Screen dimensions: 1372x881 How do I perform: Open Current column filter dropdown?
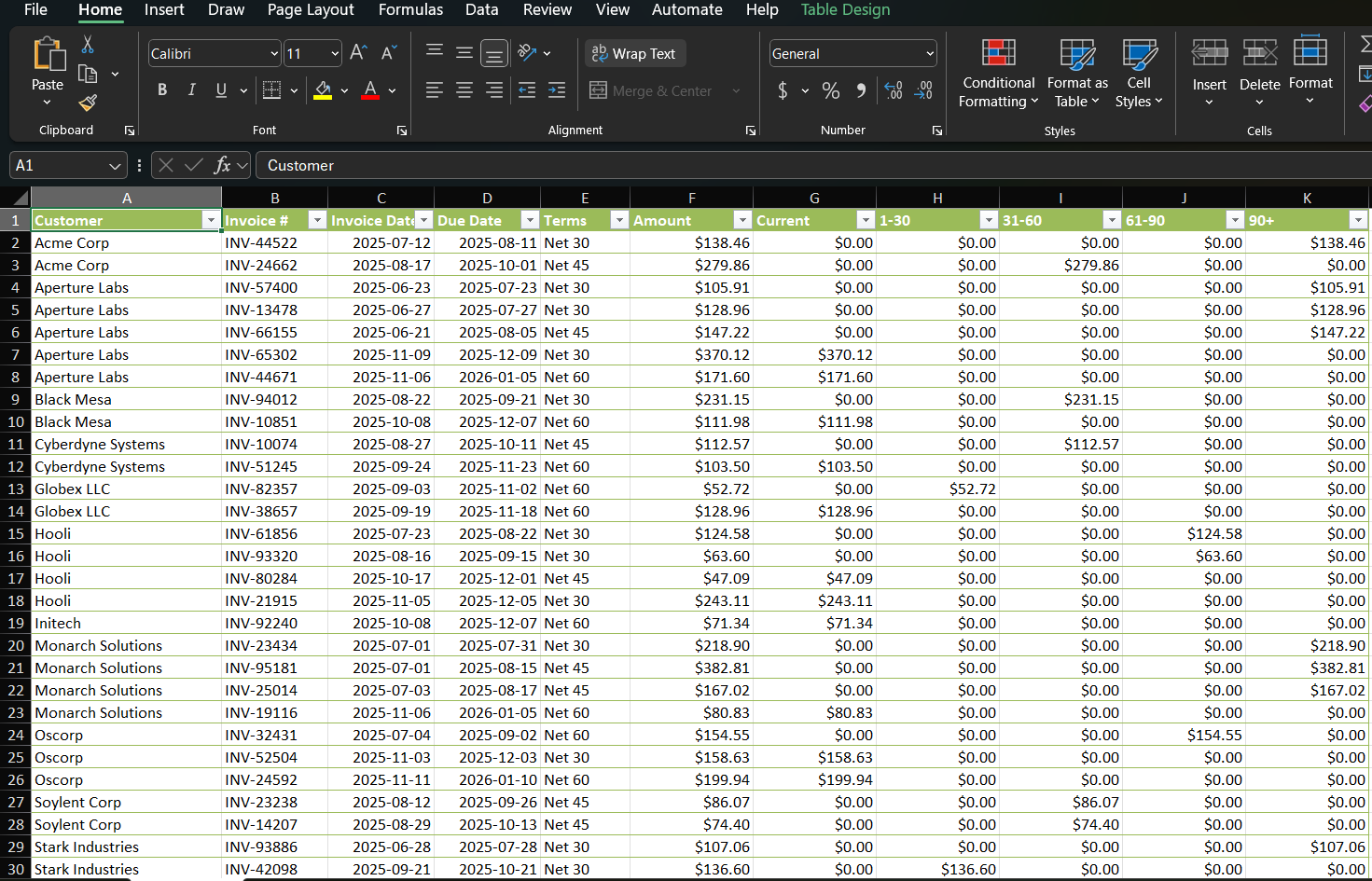pyautogui.click(x=866, y=220)
